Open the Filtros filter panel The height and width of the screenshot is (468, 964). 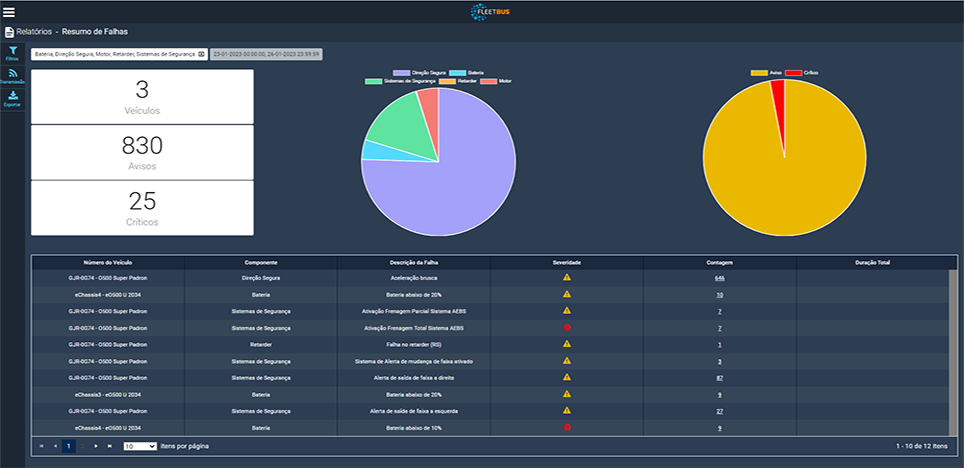pyautogui.click(x=12, y=53)
